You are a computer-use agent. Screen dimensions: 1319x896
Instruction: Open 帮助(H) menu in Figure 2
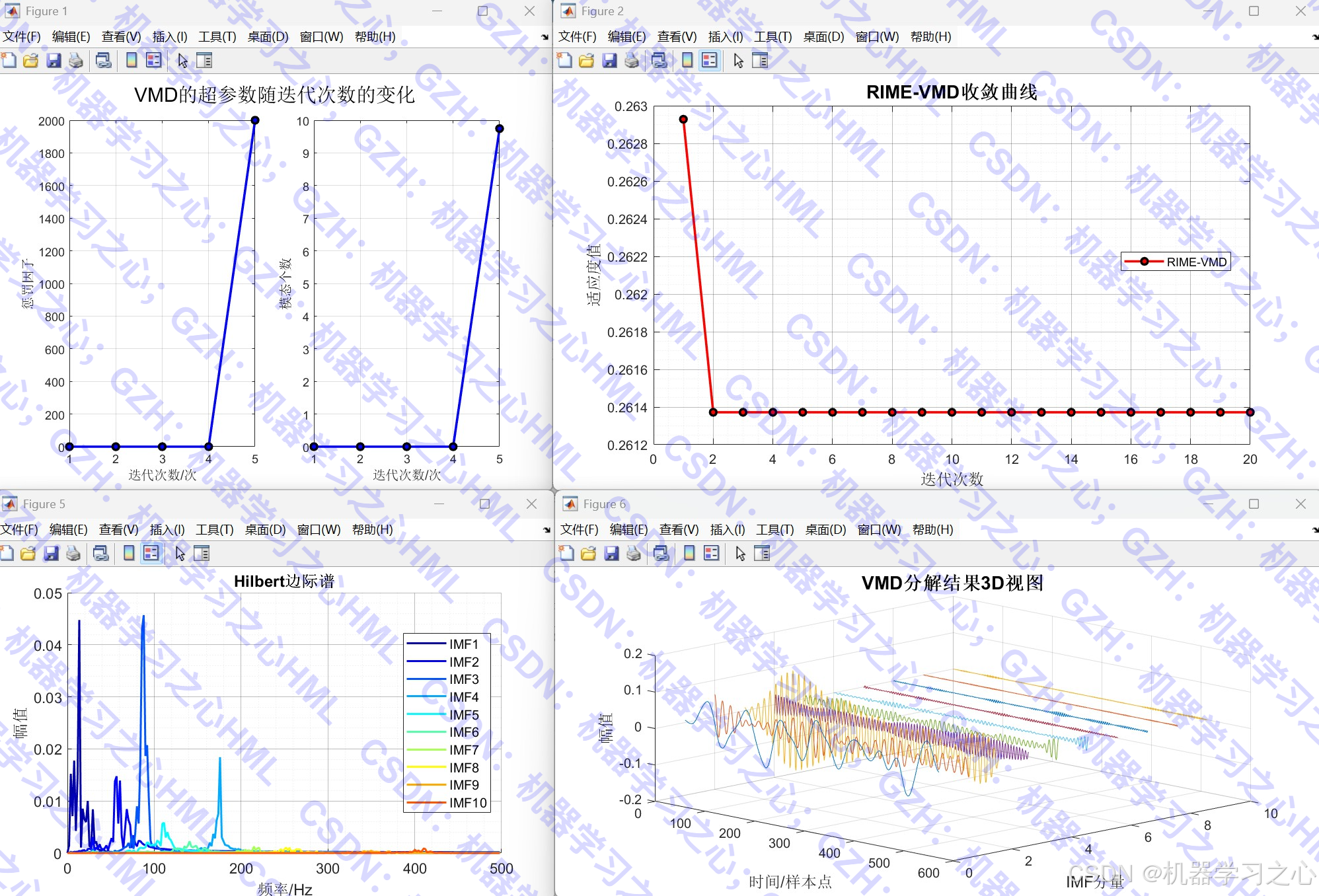[x=930, y=37]
